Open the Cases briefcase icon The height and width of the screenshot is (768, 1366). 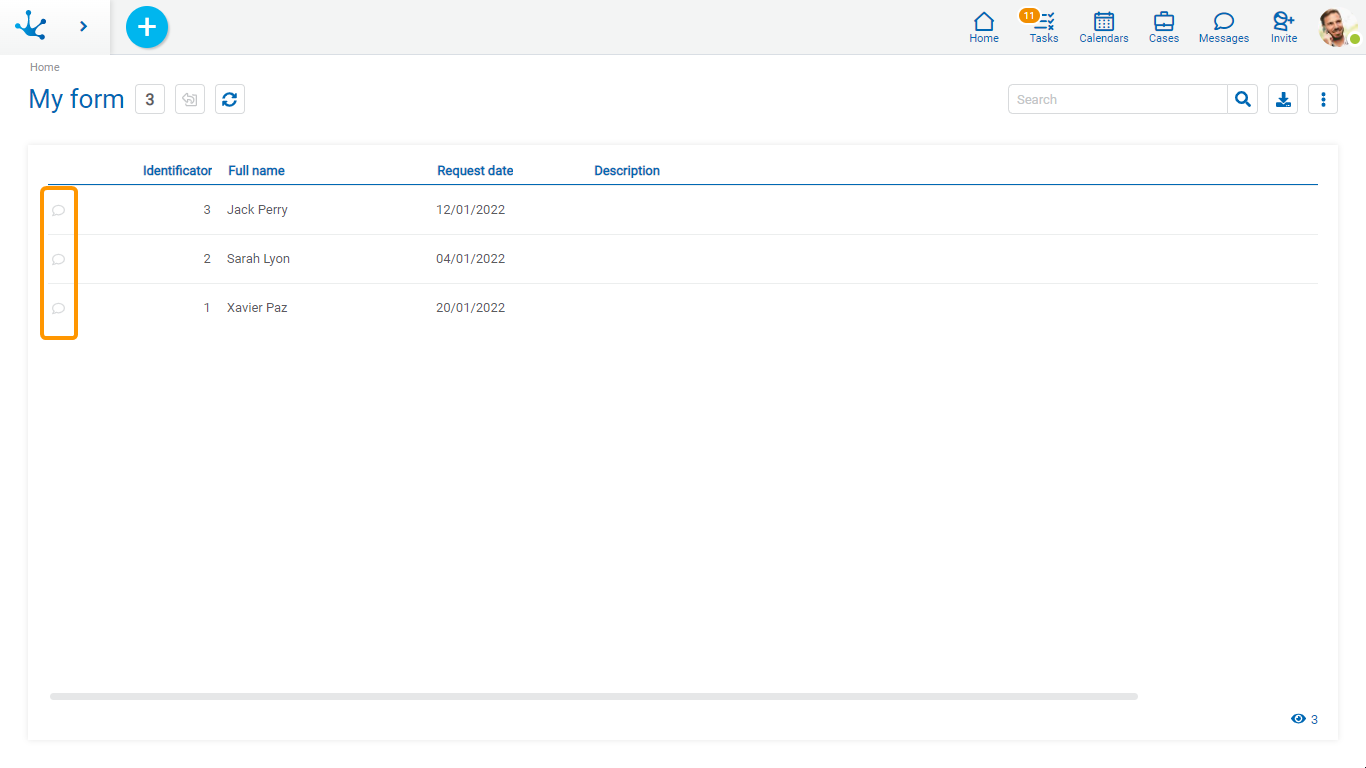click(1164, 27)
